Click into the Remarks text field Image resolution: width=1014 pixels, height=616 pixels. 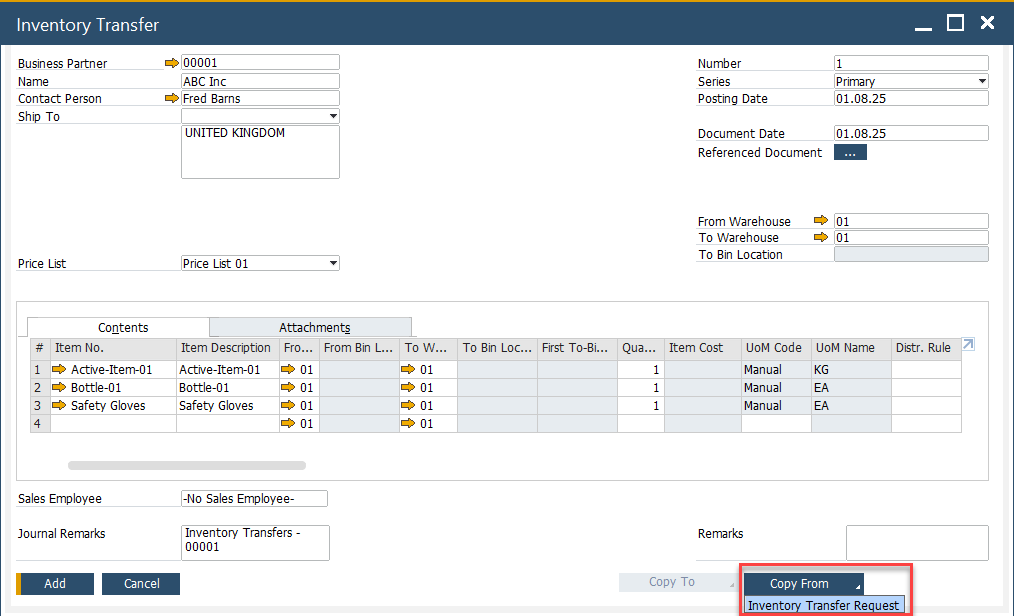coord(916,543)
